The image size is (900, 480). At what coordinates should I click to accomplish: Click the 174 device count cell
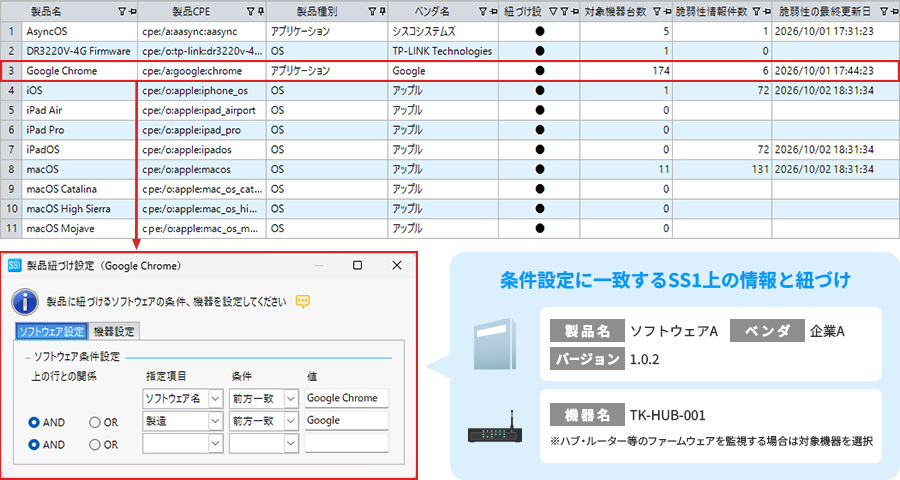click(x=626, y=71)
